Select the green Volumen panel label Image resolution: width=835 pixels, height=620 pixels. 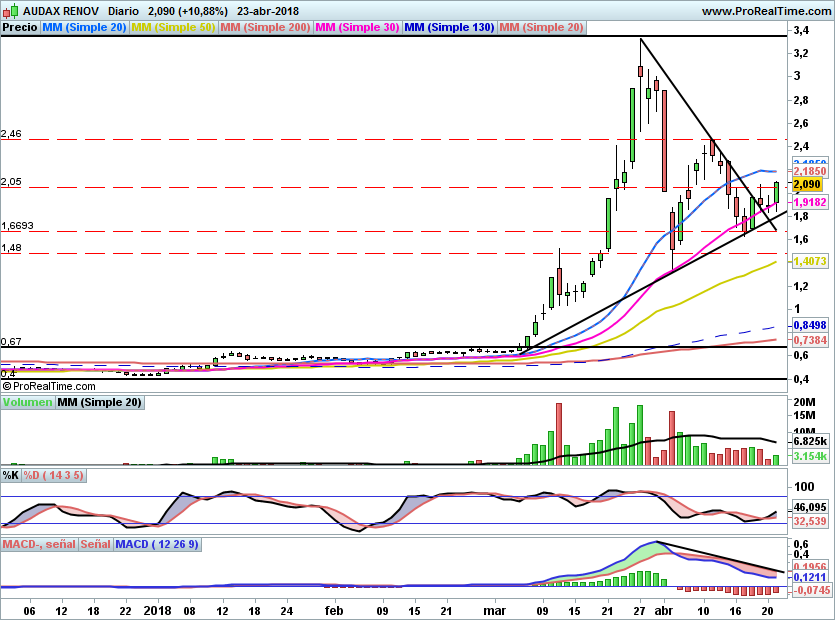(27, 403)
